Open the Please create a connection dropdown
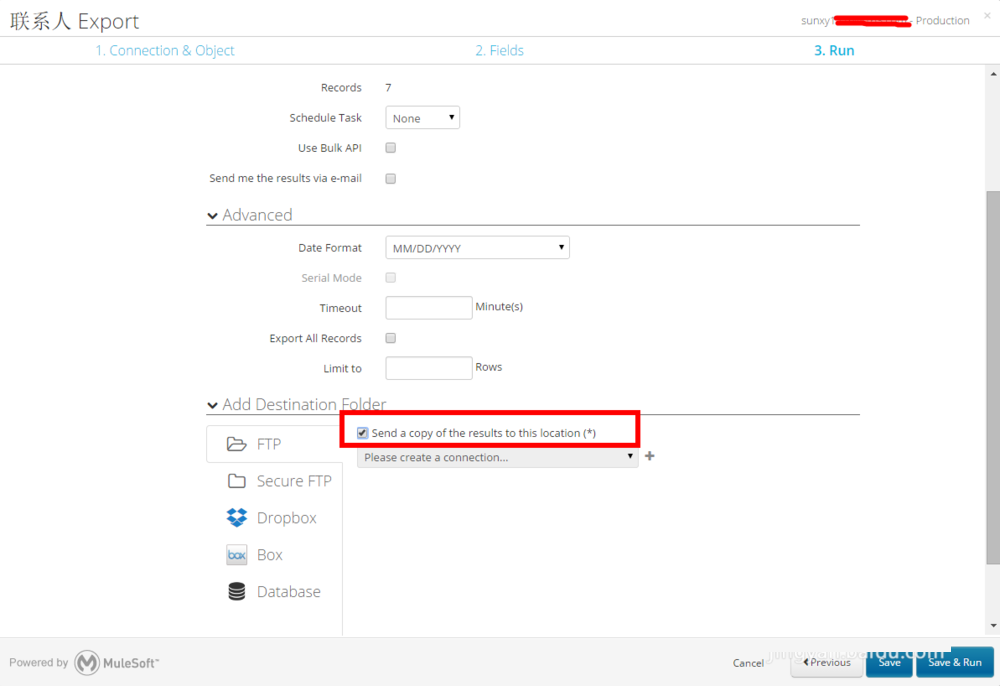Viewport: 1000px width, 686px height. [x=497, y=457]
